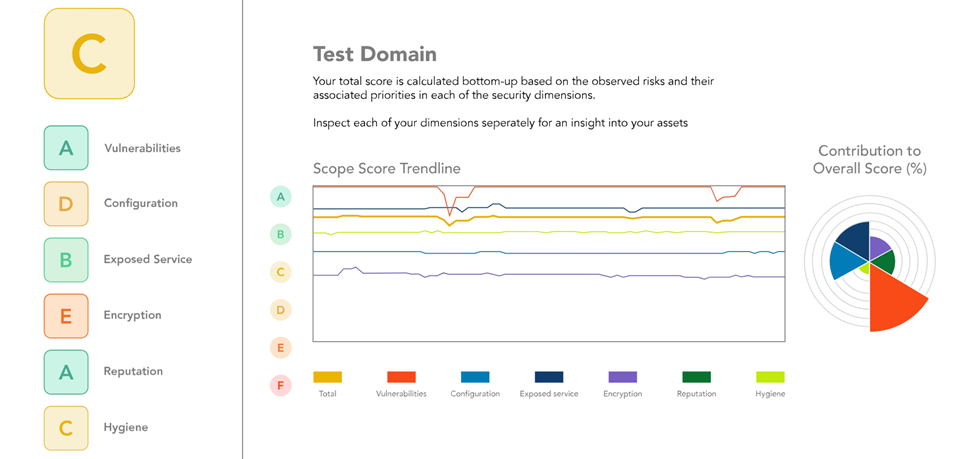Open the Hygiene dimension label
This screenshot has width=973, height=459.
pyautogui.click(x=126, y=428)
